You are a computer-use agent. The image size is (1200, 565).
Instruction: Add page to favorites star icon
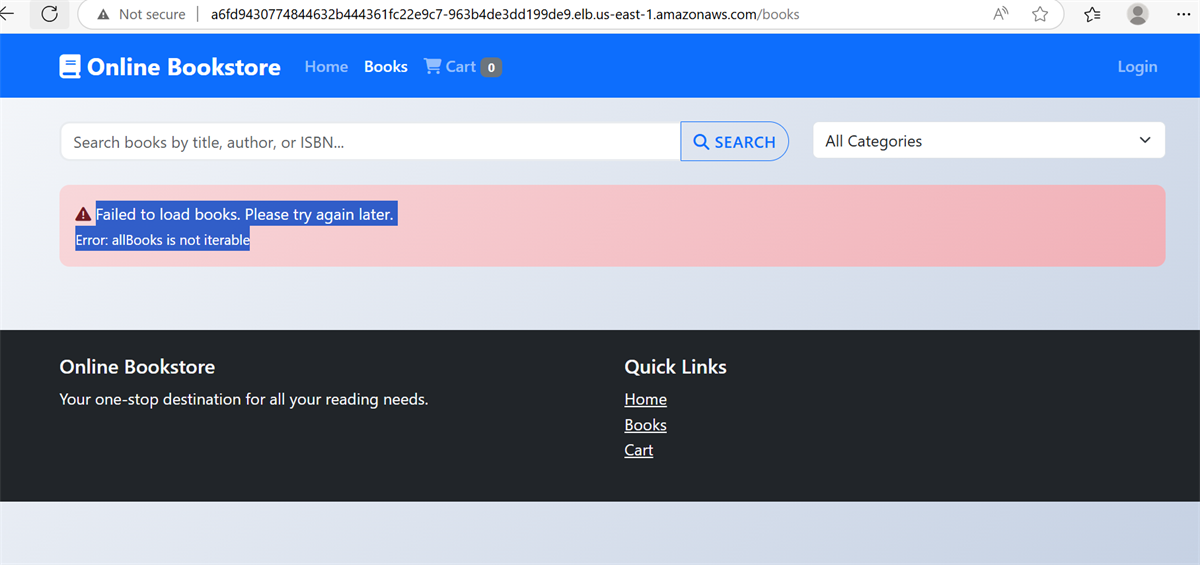(x=1040, y=15)
